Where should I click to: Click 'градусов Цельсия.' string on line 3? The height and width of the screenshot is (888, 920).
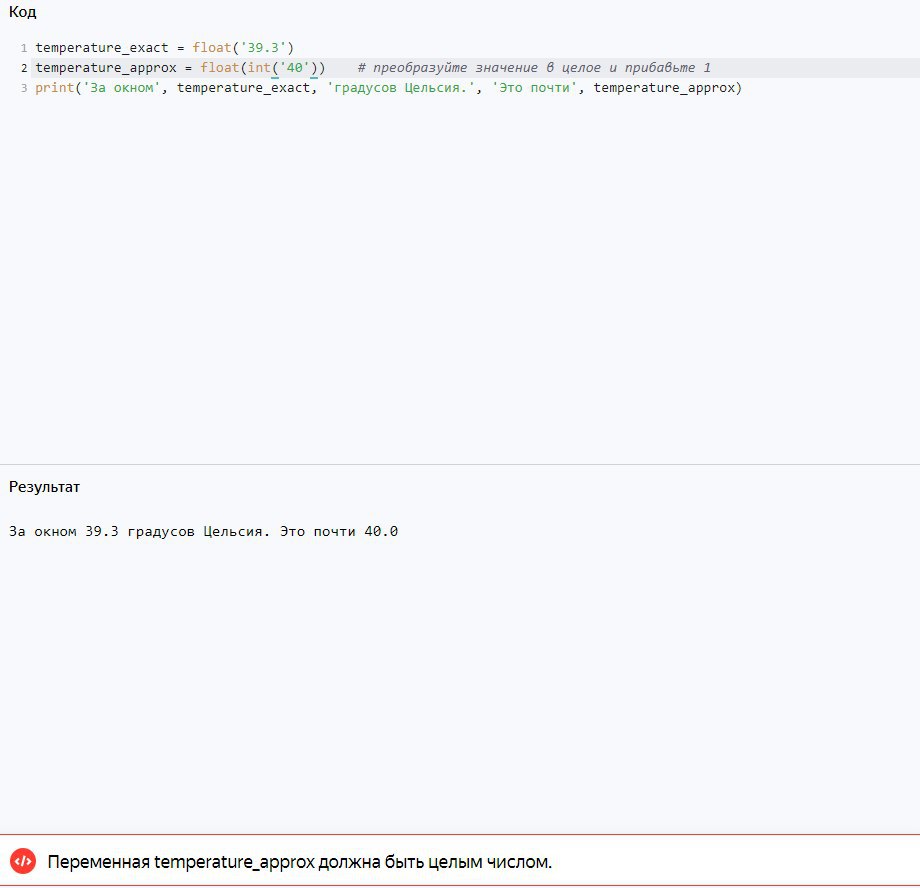tap(401, 88)
